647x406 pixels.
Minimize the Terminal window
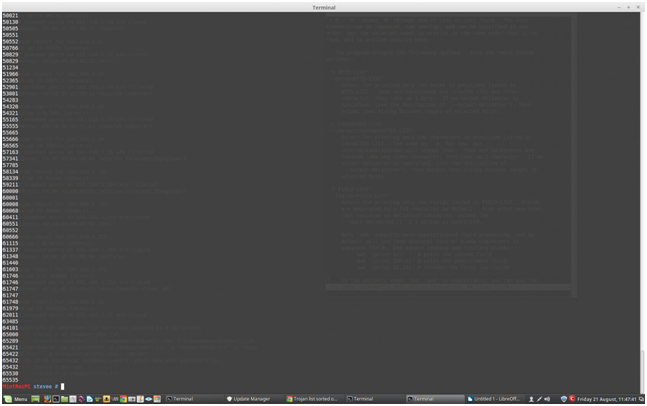(618, 7)
